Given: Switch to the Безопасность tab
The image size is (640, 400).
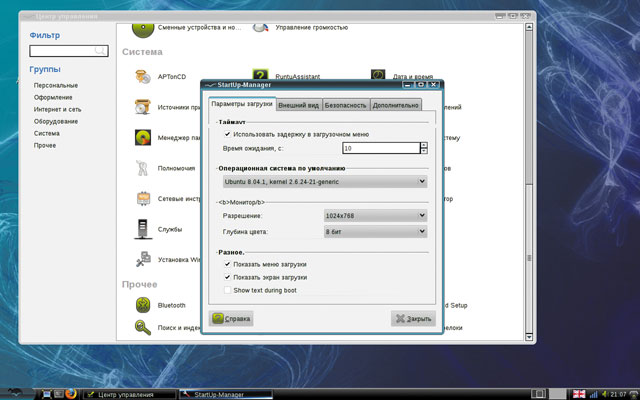Looking at the screenshot, I should pyautogui.click(x=346, y=105).
